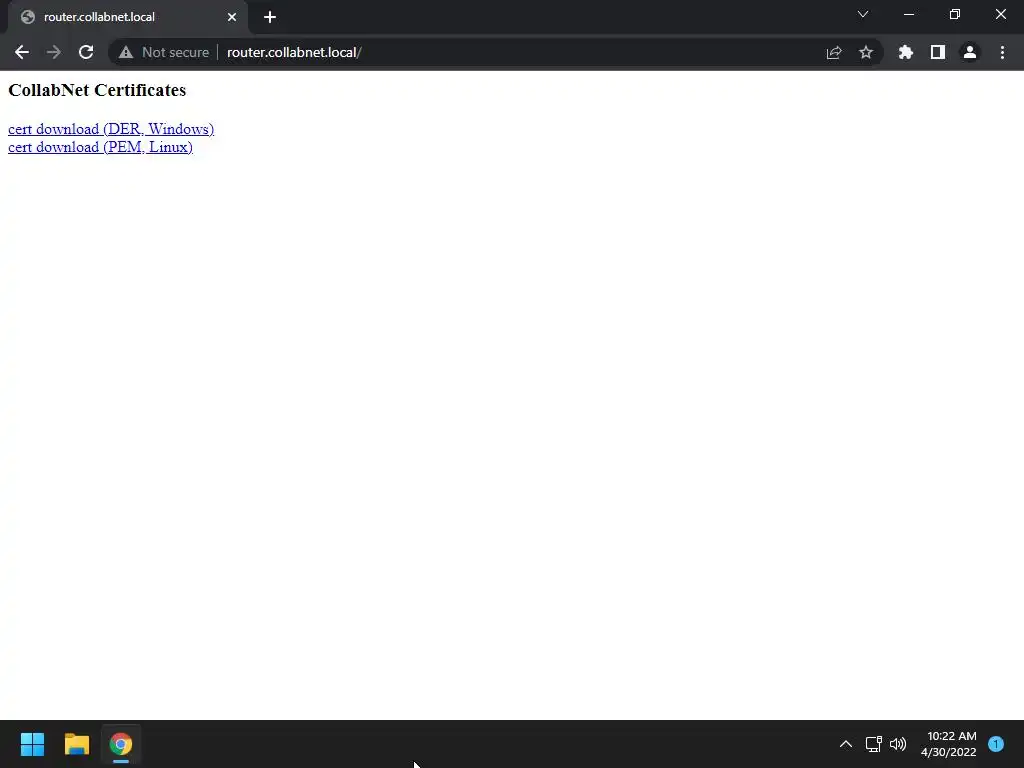This screenshot has height=768, width=1024.
Task: Close the Chrome window
Action: click(x=1000, y=14)
